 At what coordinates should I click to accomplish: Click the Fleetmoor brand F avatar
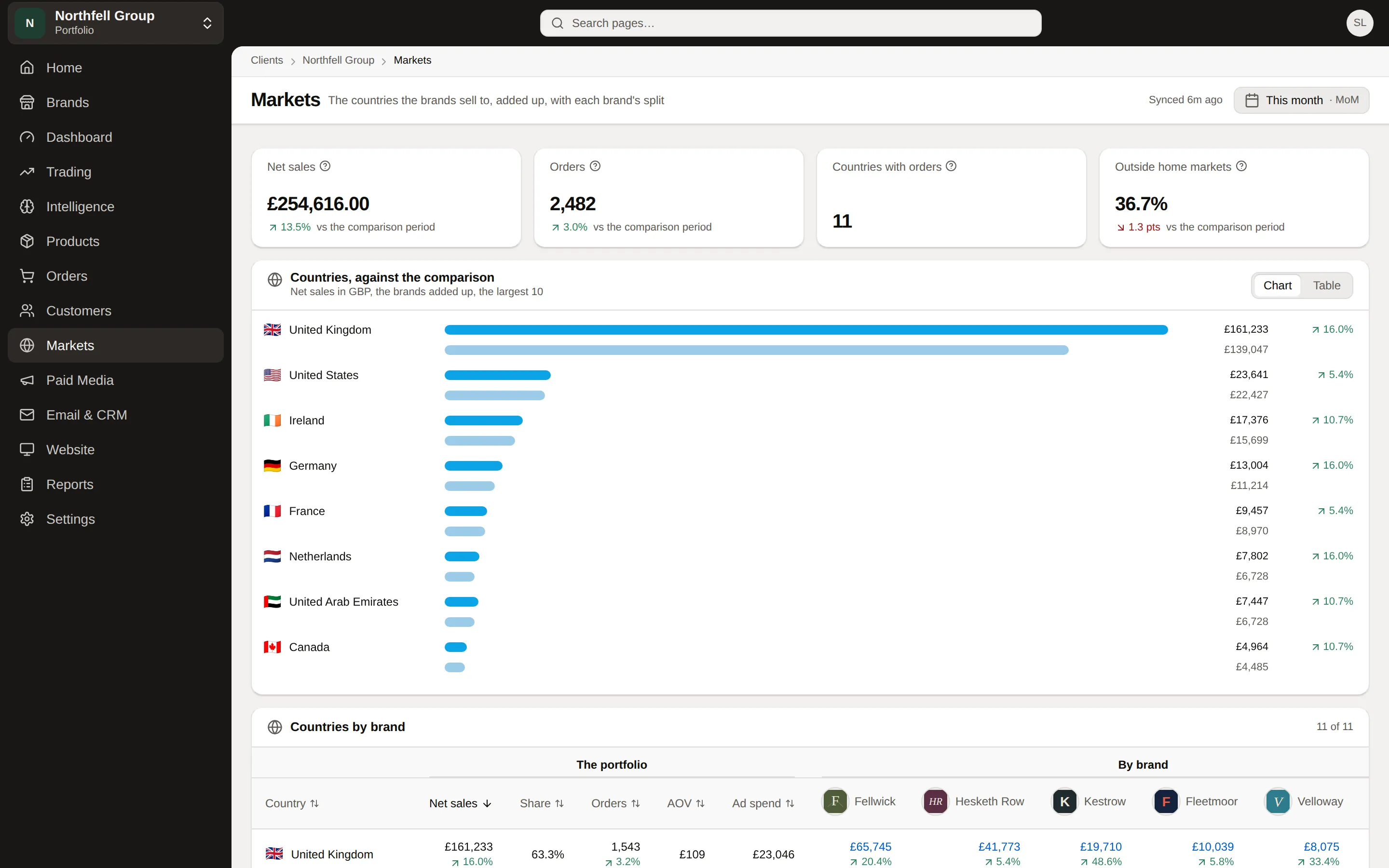tap(1166, 801)
